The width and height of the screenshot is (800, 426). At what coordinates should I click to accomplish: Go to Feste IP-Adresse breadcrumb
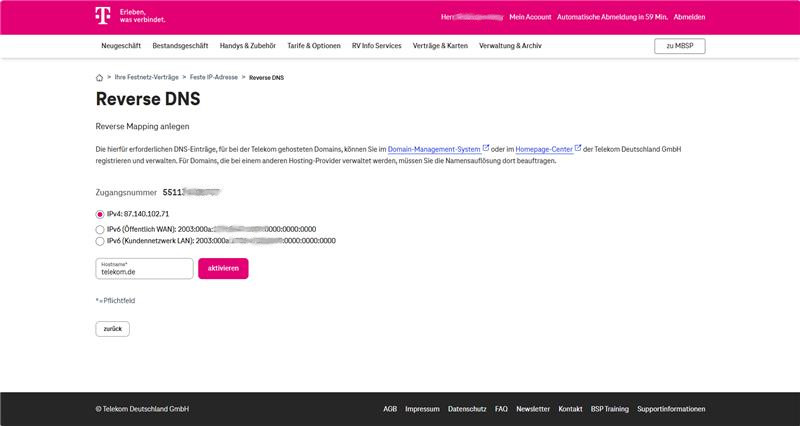pyautogui.click(x=214, y=78)
